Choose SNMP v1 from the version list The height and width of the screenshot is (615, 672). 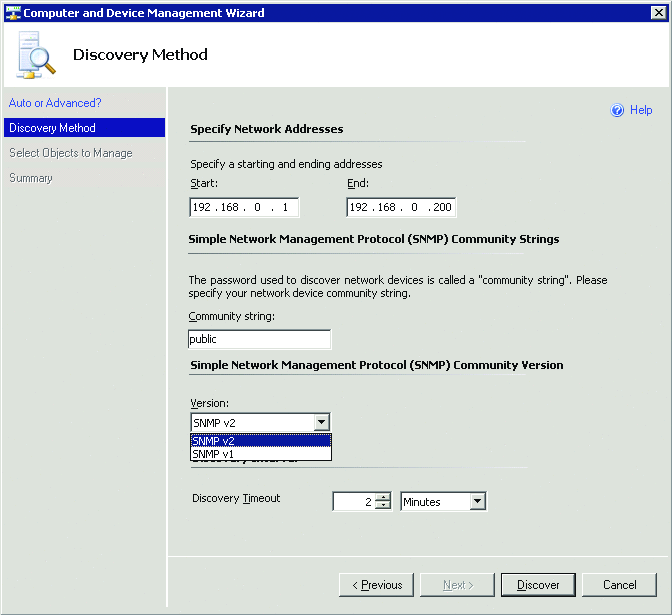point(260,454)
